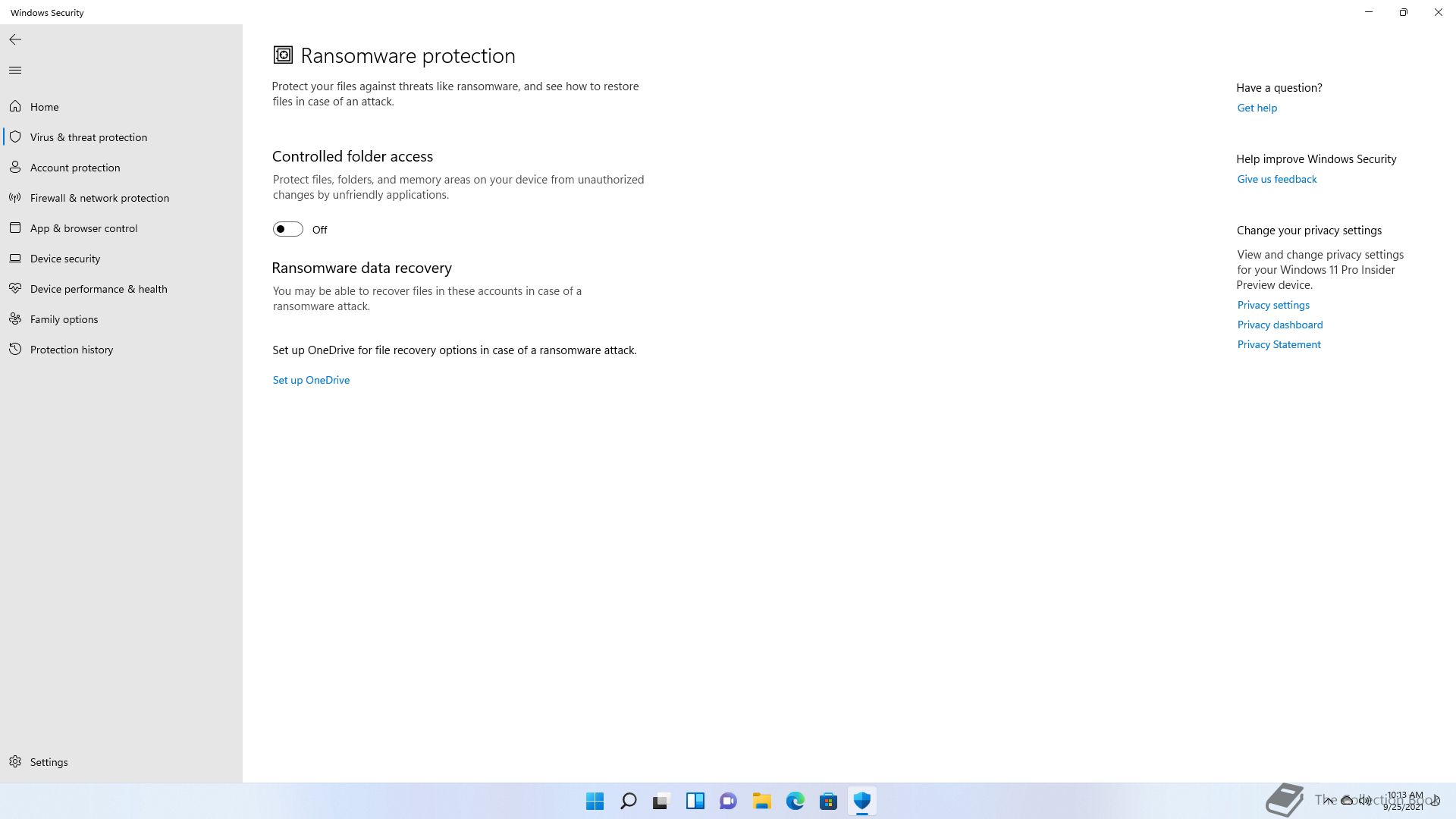Open the hamburger navigation menu
This screenshot has height=819, width=1456.
(x=15, y=71)
